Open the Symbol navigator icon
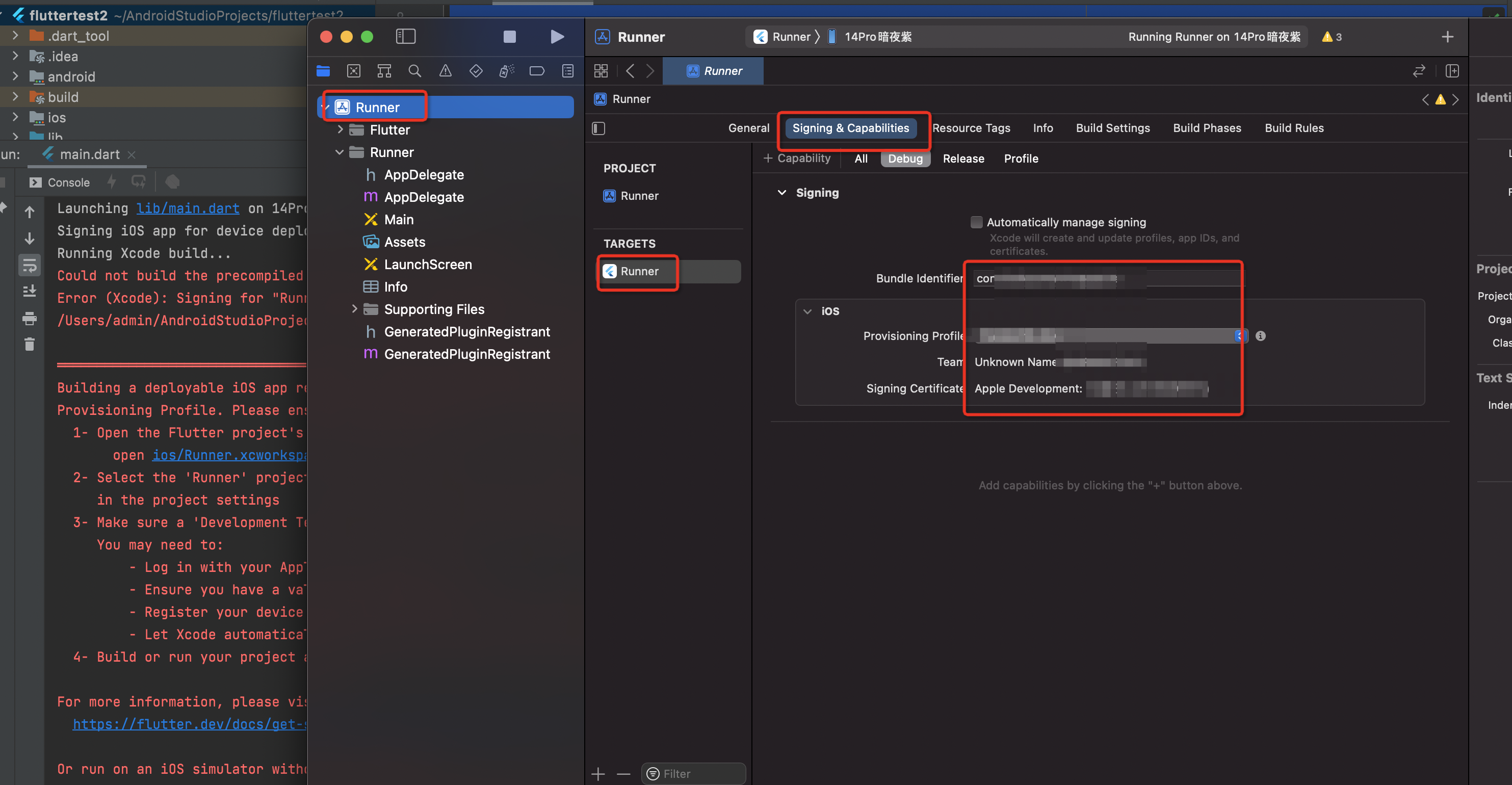The height and width of the screenshot is (785, 1512). pyautogui.click(x=384, y=71)
